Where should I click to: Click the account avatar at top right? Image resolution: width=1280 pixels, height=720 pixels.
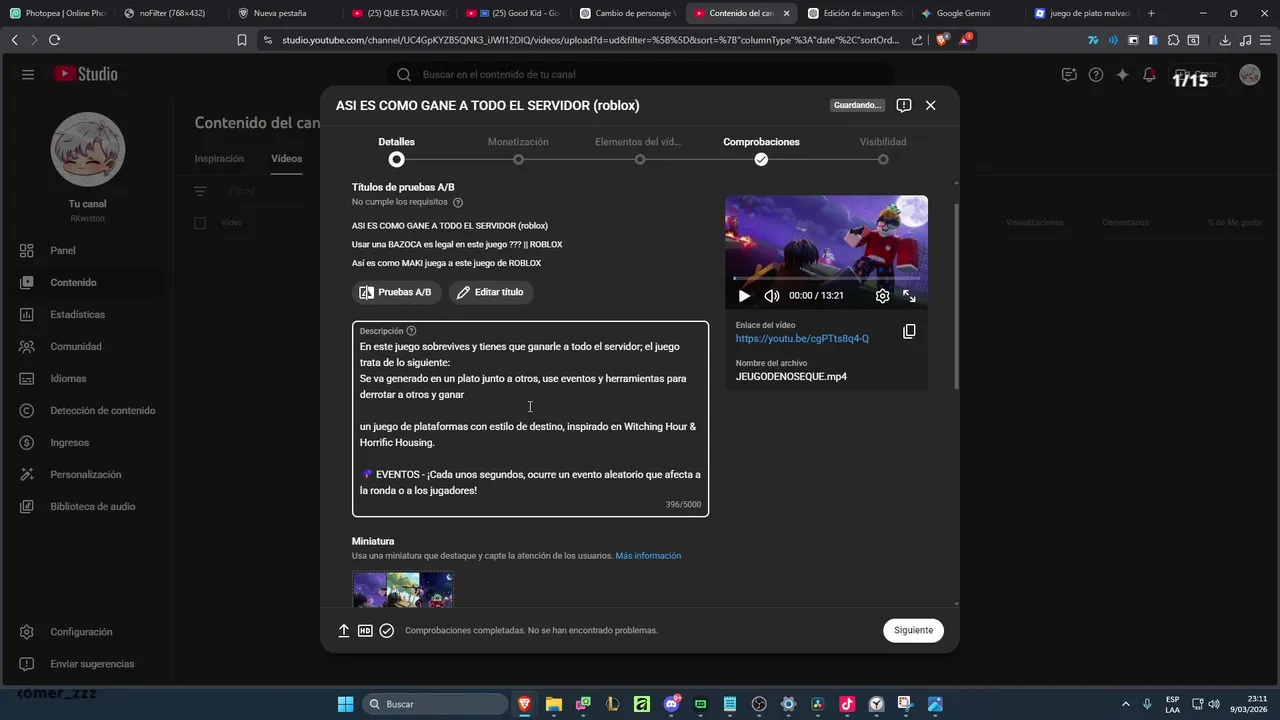point(1249,75)
